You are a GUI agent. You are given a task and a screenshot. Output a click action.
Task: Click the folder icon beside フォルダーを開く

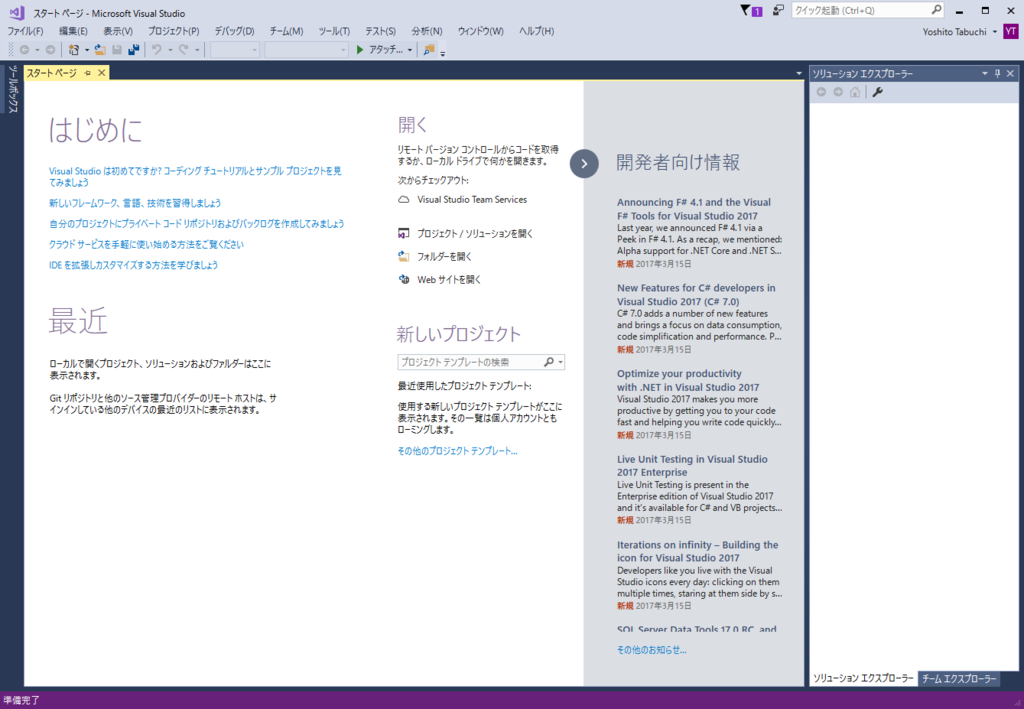[x=404, y=257]
